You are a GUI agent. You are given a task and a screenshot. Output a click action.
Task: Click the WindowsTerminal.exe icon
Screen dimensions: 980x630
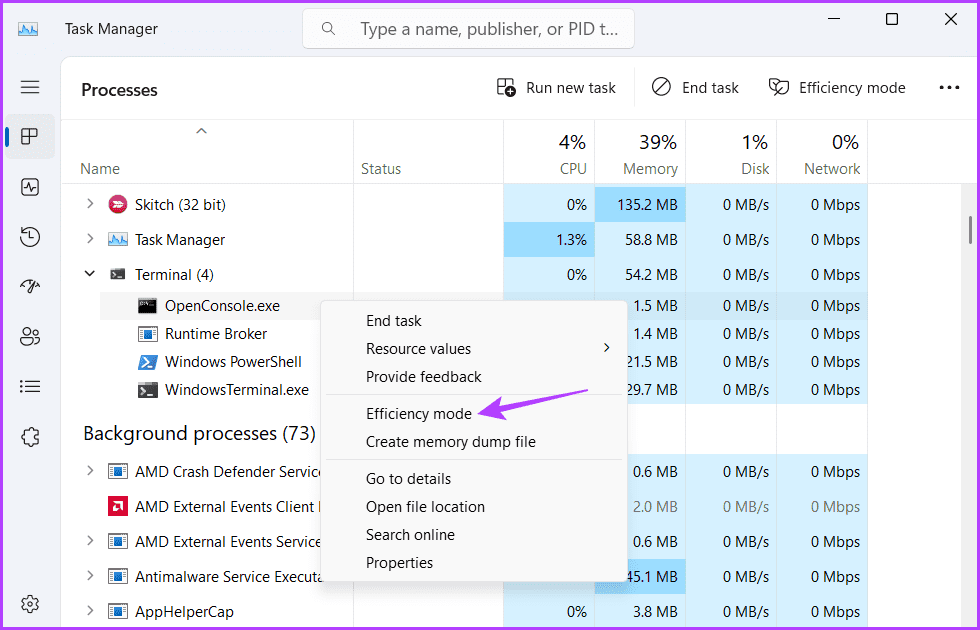(x=148, y=390)
